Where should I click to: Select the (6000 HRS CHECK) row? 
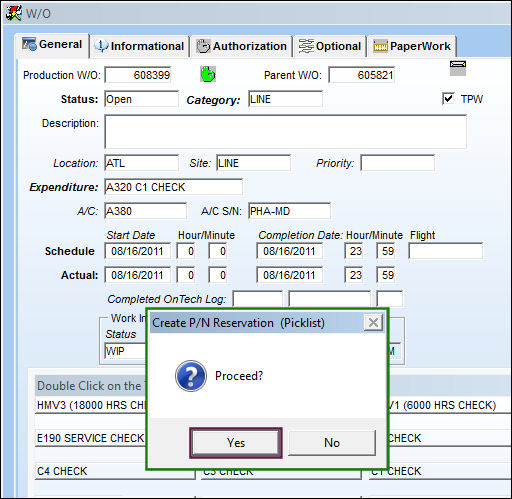(450, 405)
